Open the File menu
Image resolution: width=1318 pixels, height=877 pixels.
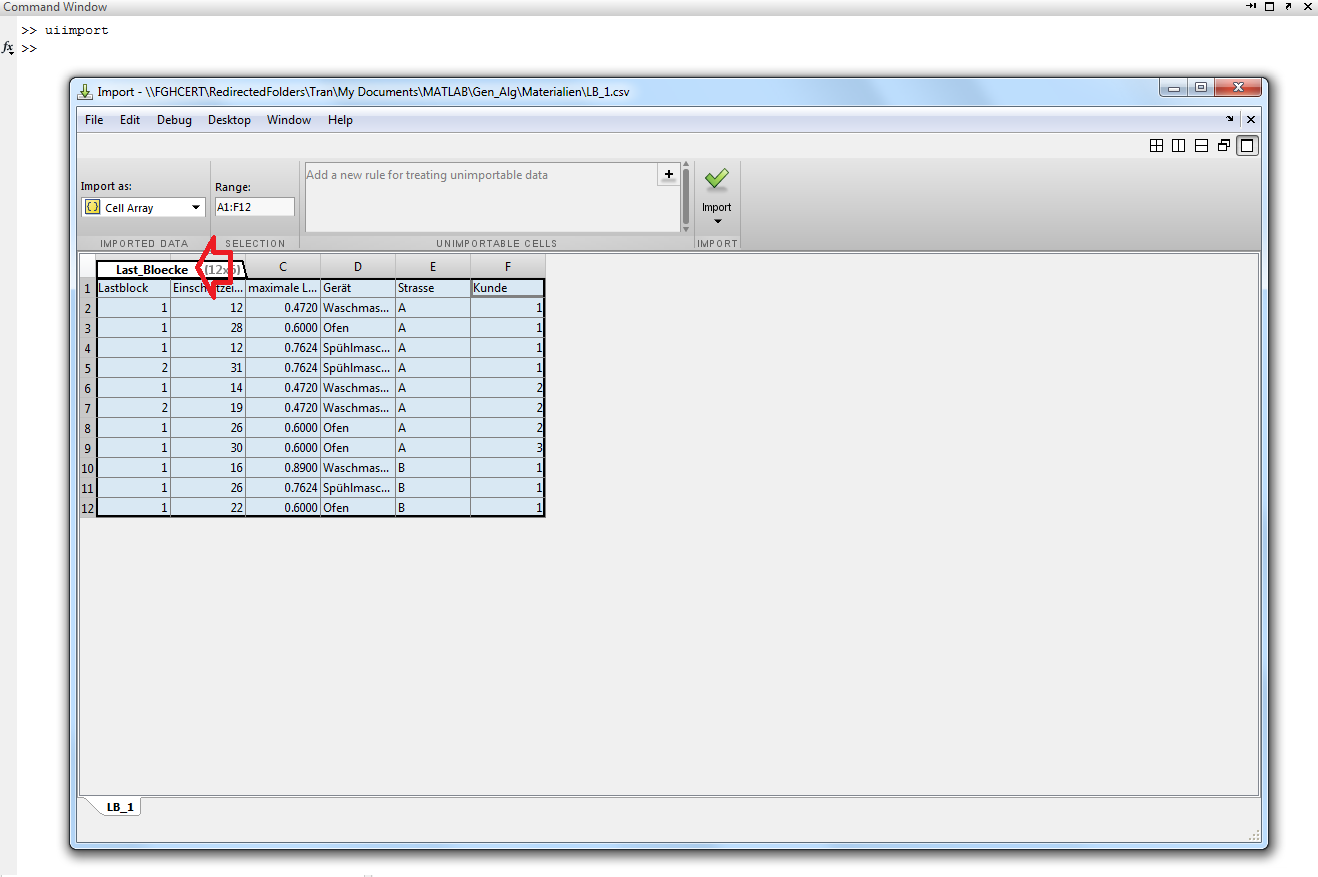[x=94, y=120]
